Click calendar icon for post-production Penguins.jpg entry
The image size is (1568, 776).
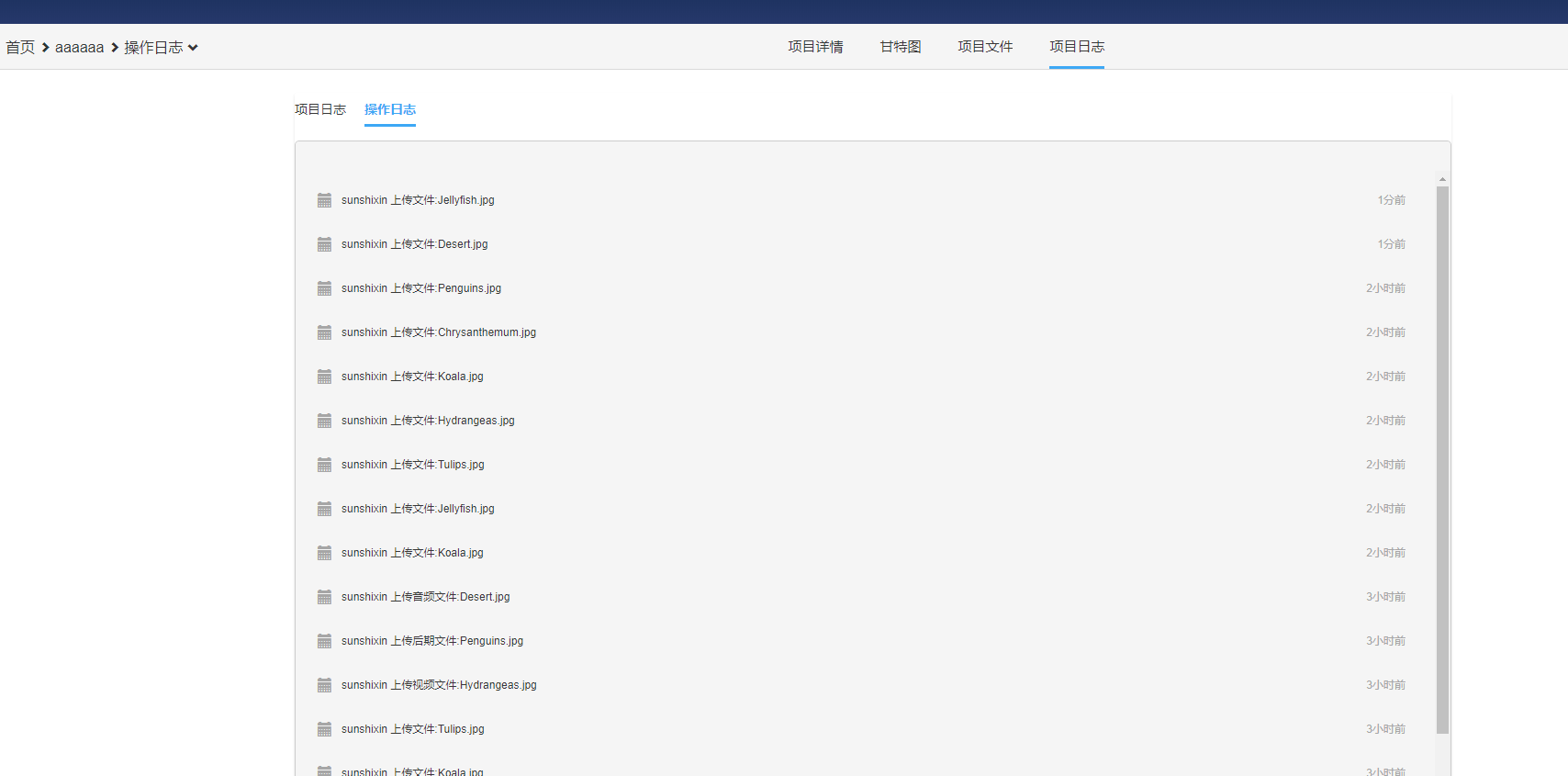click(x=324, y=641)
